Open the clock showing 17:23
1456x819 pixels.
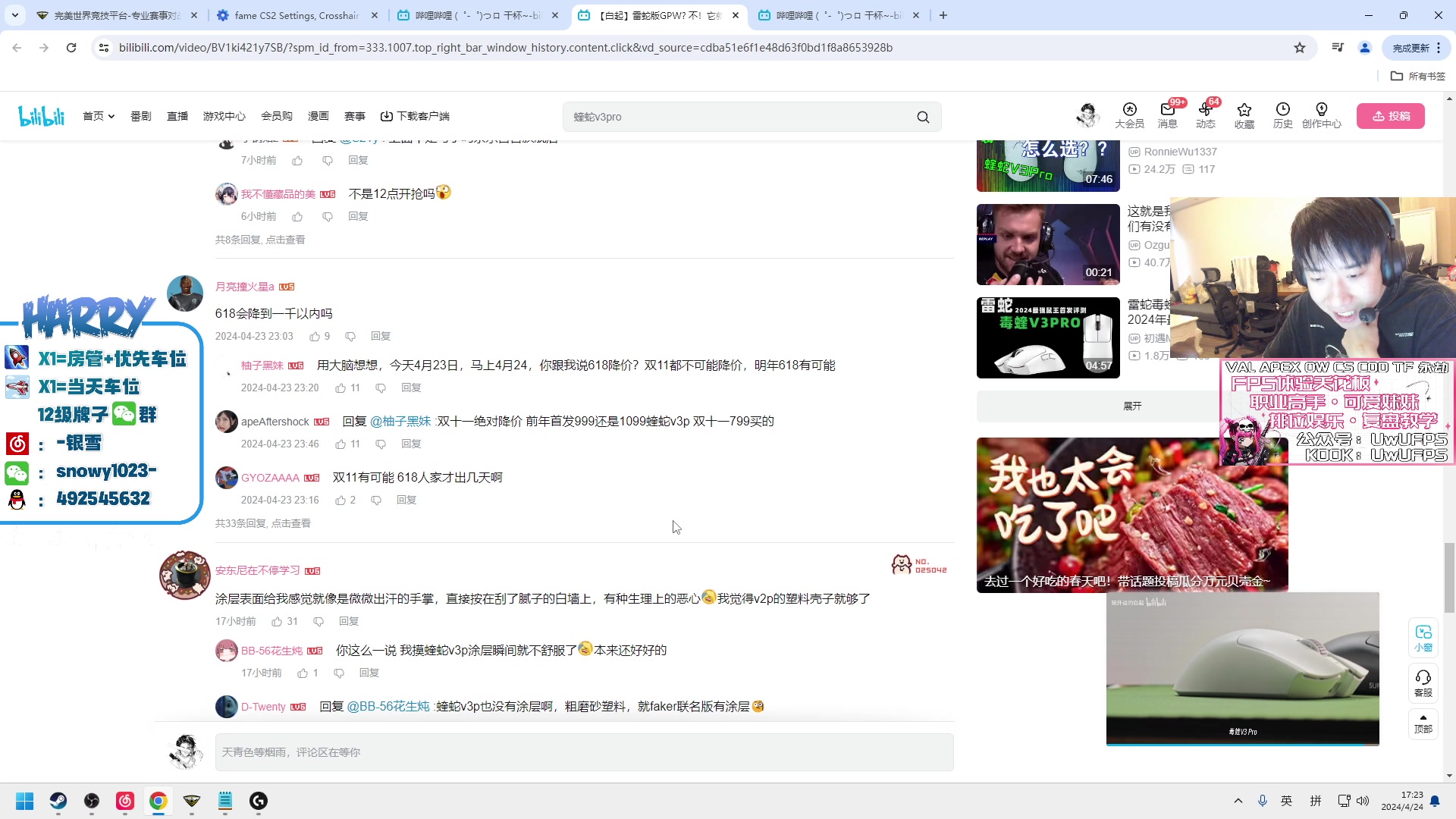click(x=1402, y=801)
